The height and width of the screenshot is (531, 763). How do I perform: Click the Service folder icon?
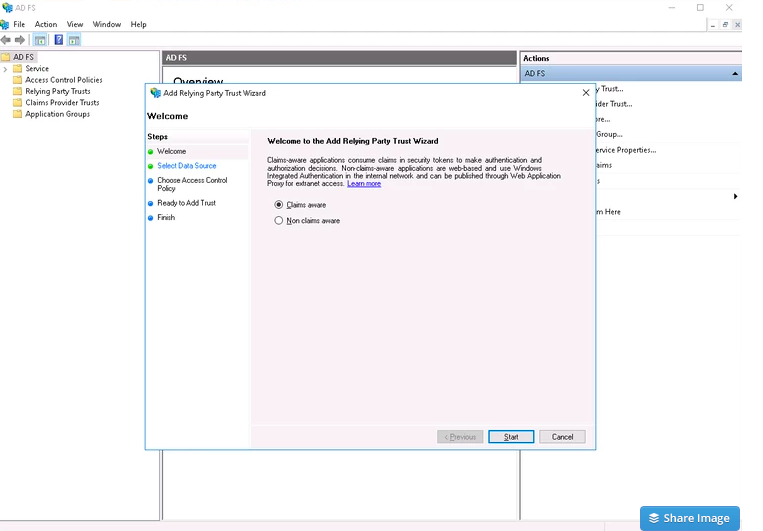click(18, 69)
